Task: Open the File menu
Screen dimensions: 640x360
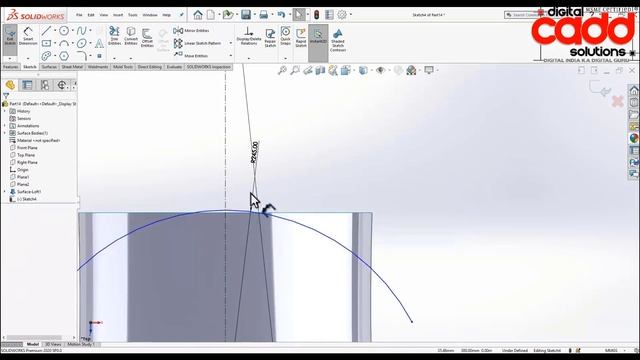Action: tap(79, 15)
